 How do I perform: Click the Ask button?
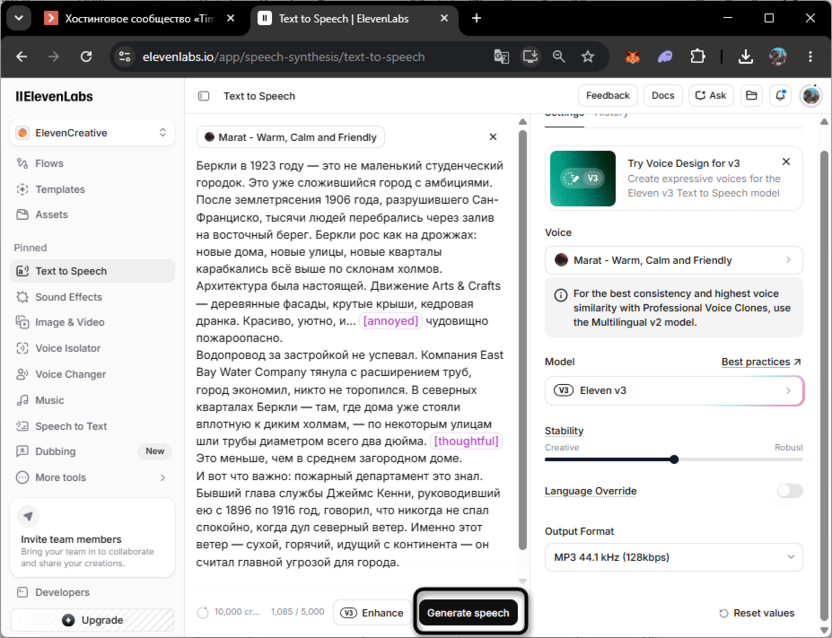point(711,96)
